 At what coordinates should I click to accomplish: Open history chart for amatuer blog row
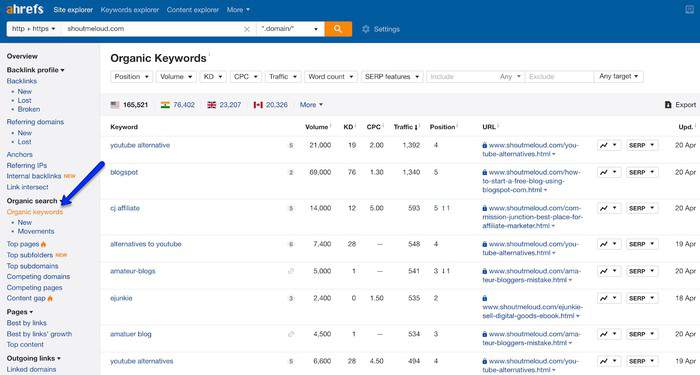[x=609, y=334]
